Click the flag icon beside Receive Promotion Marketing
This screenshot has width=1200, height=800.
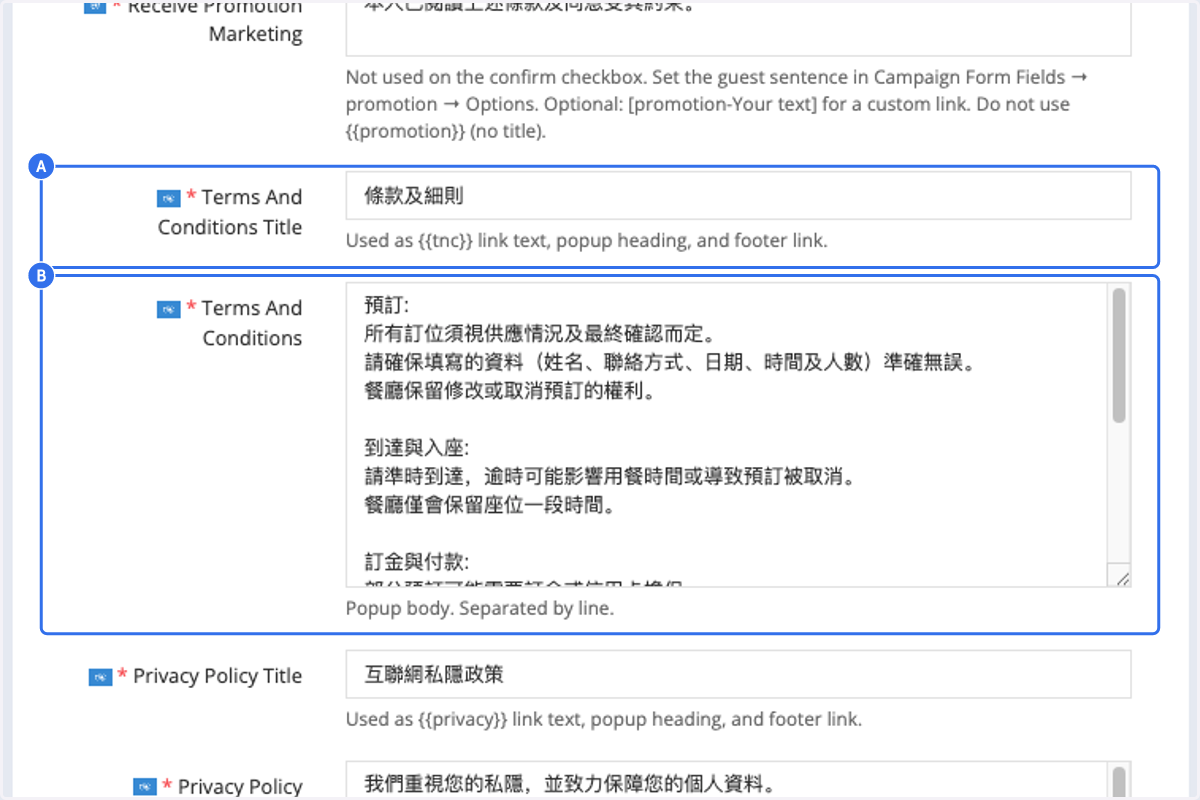point(94,5)
